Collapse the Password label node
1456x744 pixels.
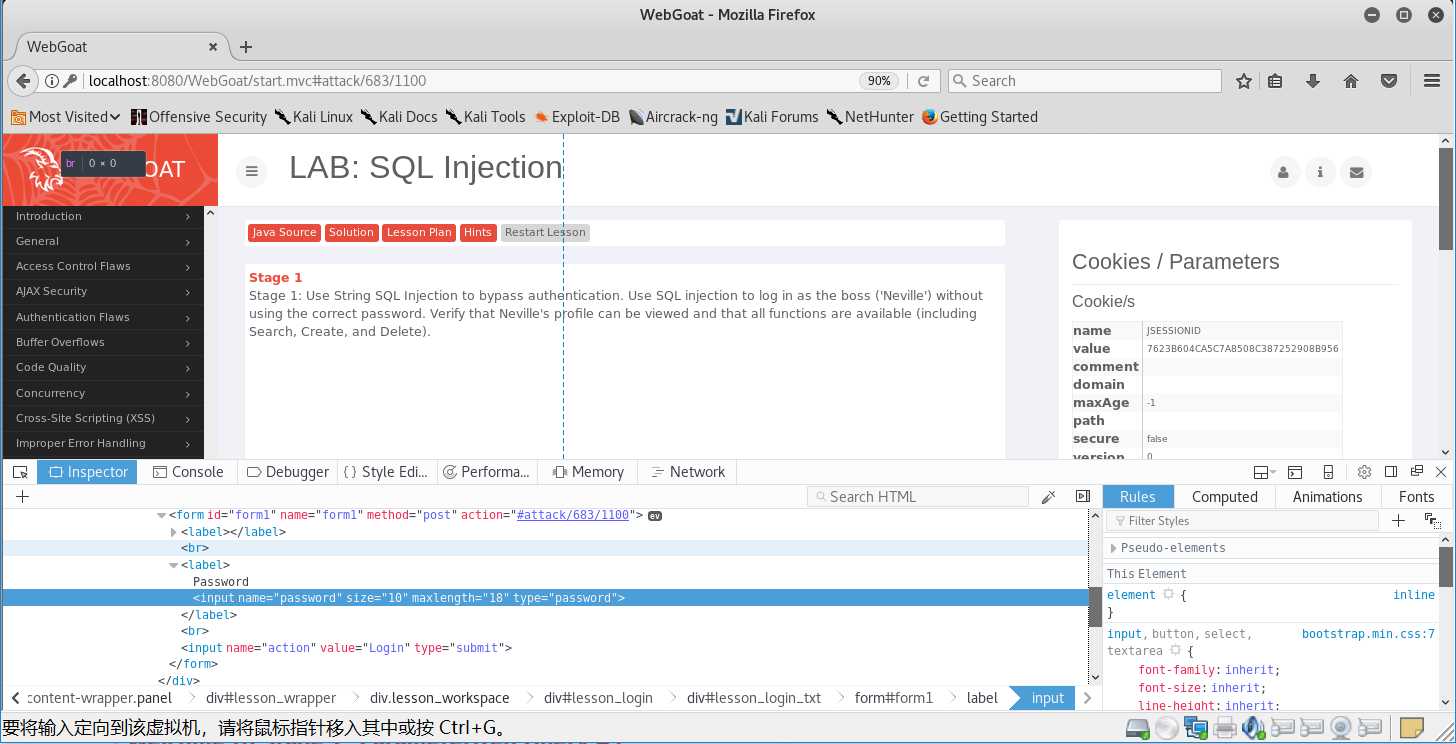(174, 565)
